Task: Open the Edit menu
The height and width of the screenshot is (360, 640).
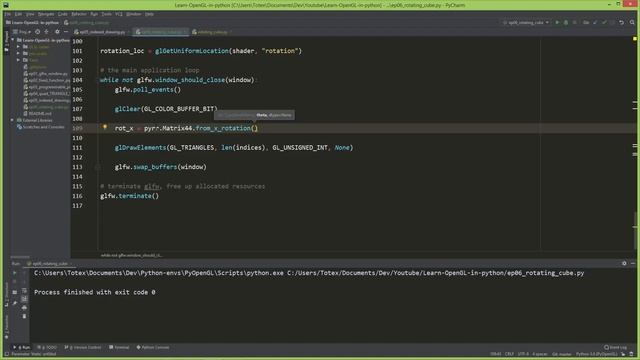Action: click(x=18, y=14)
